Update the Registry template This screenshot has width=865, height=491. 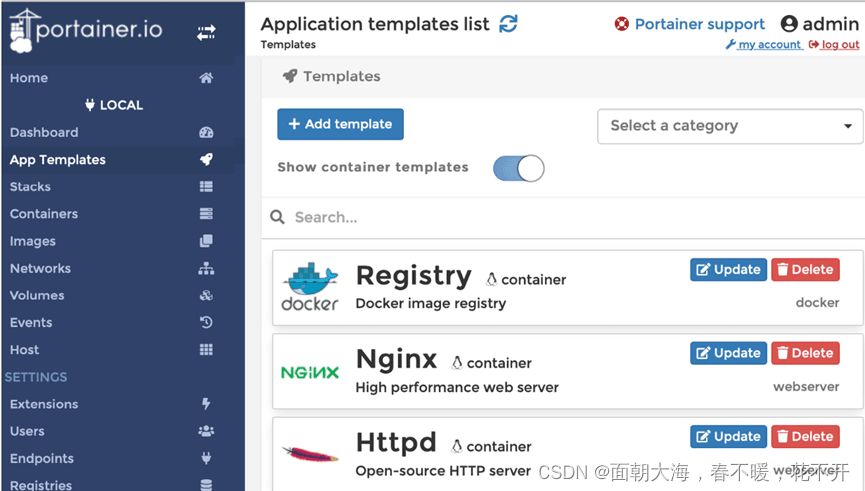[728, 269]
